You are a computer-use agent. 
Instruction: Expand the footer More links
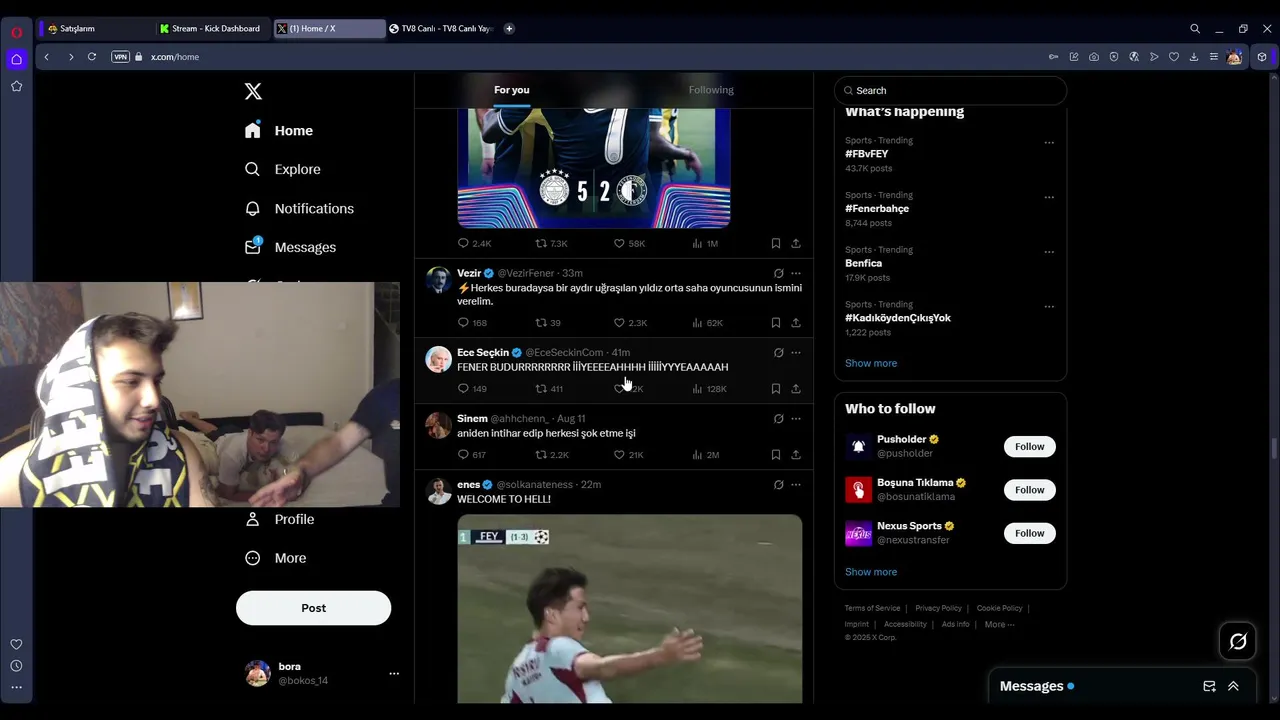(x=999, y=624)
